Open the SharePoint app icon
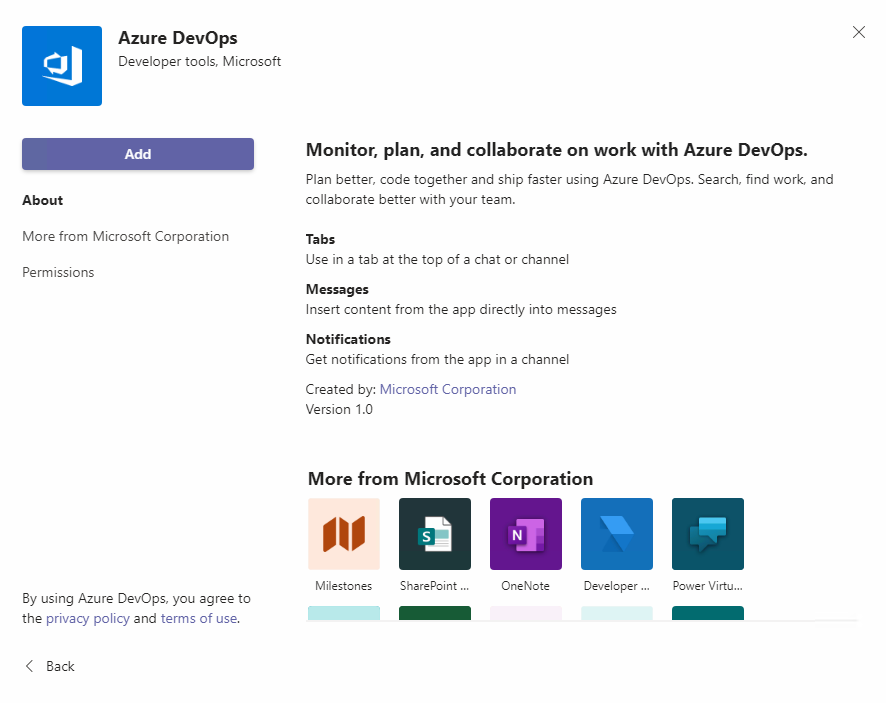Screen dimensions: 886x703 [x=435, y=533]
